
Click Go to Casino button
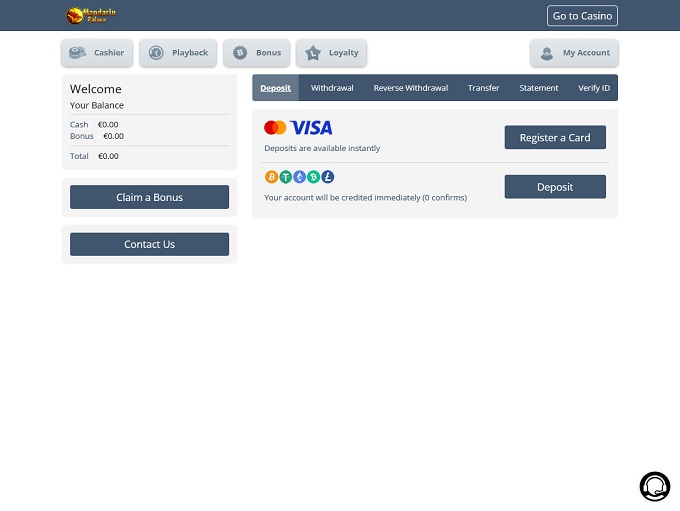coord(582,16)
